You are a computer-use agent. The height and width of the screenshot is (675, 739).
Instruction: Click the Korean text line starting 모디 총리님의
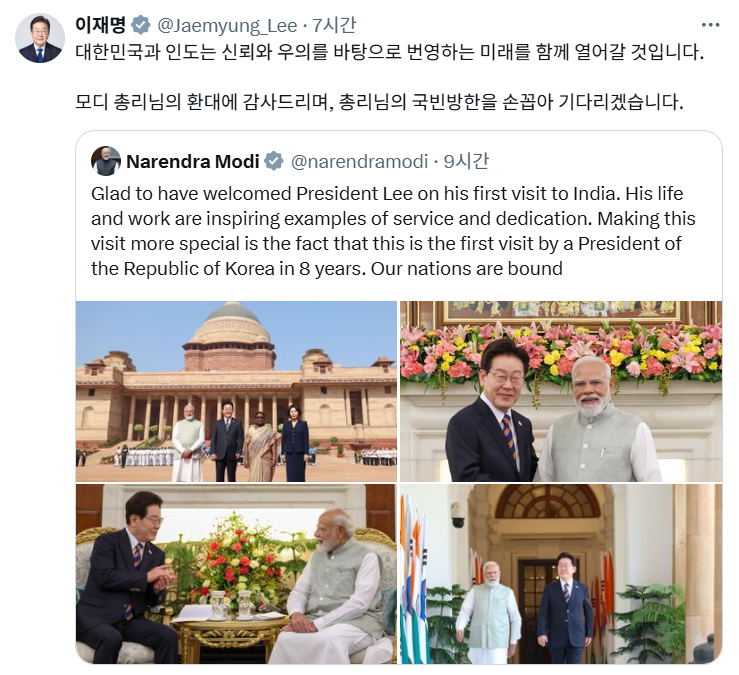pos(379,102)
